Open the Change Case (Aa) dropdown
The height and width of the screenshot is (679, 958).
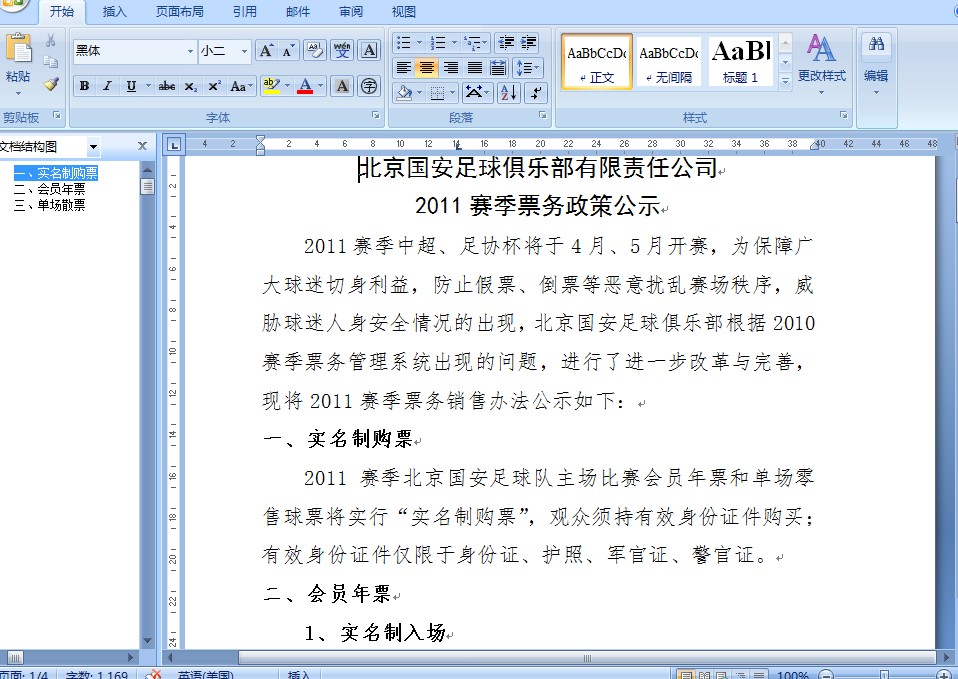pyautogui.click(x=241, y=86)
